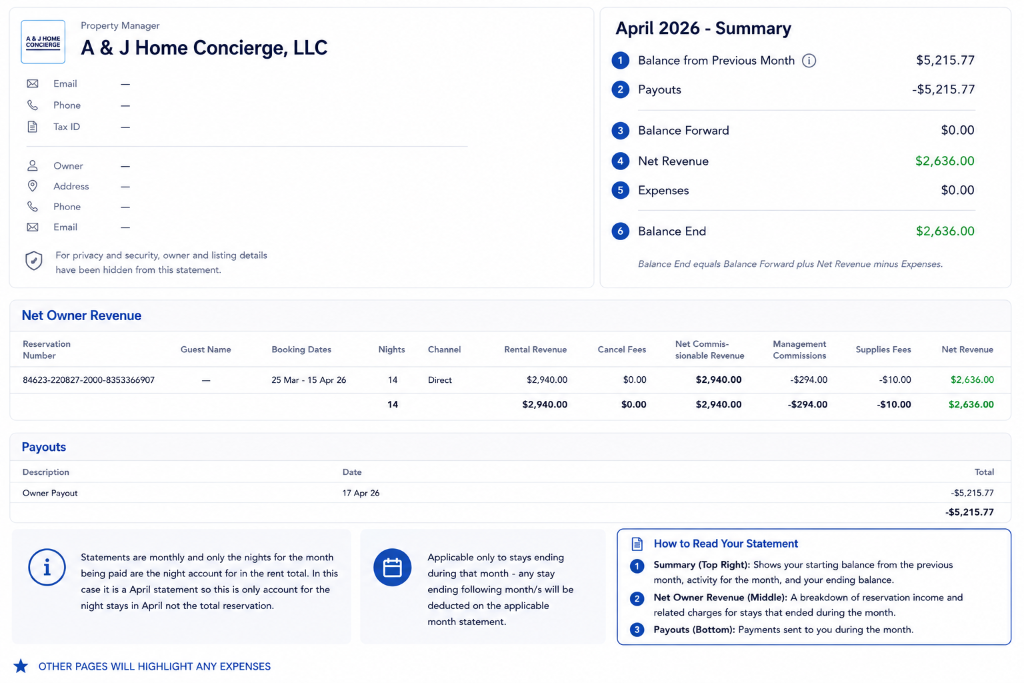The image size is (1024, 683).
Task: Click the Balance End label
Action: click(672, 231)
